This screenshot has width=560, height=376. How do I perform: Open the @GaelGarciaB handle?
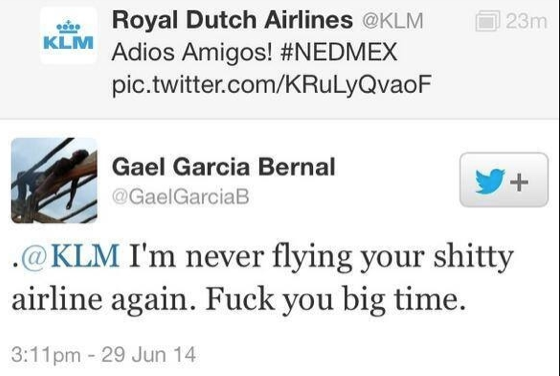tap(180, 197)
